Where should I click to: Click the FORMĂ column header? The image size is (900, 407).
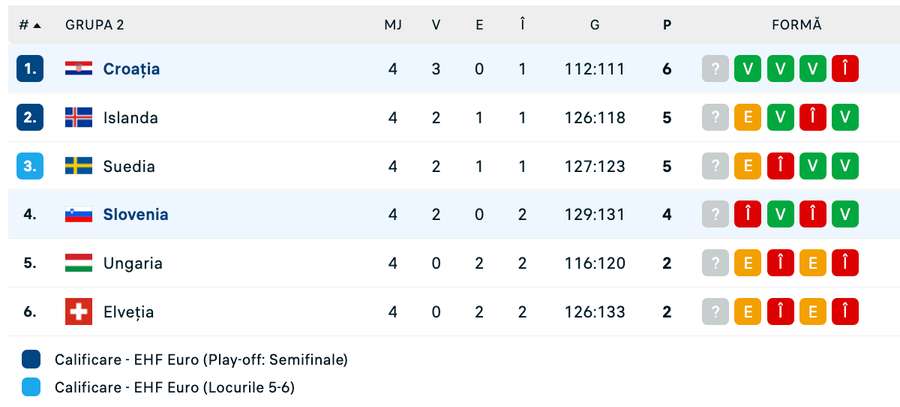pos(796,25)
